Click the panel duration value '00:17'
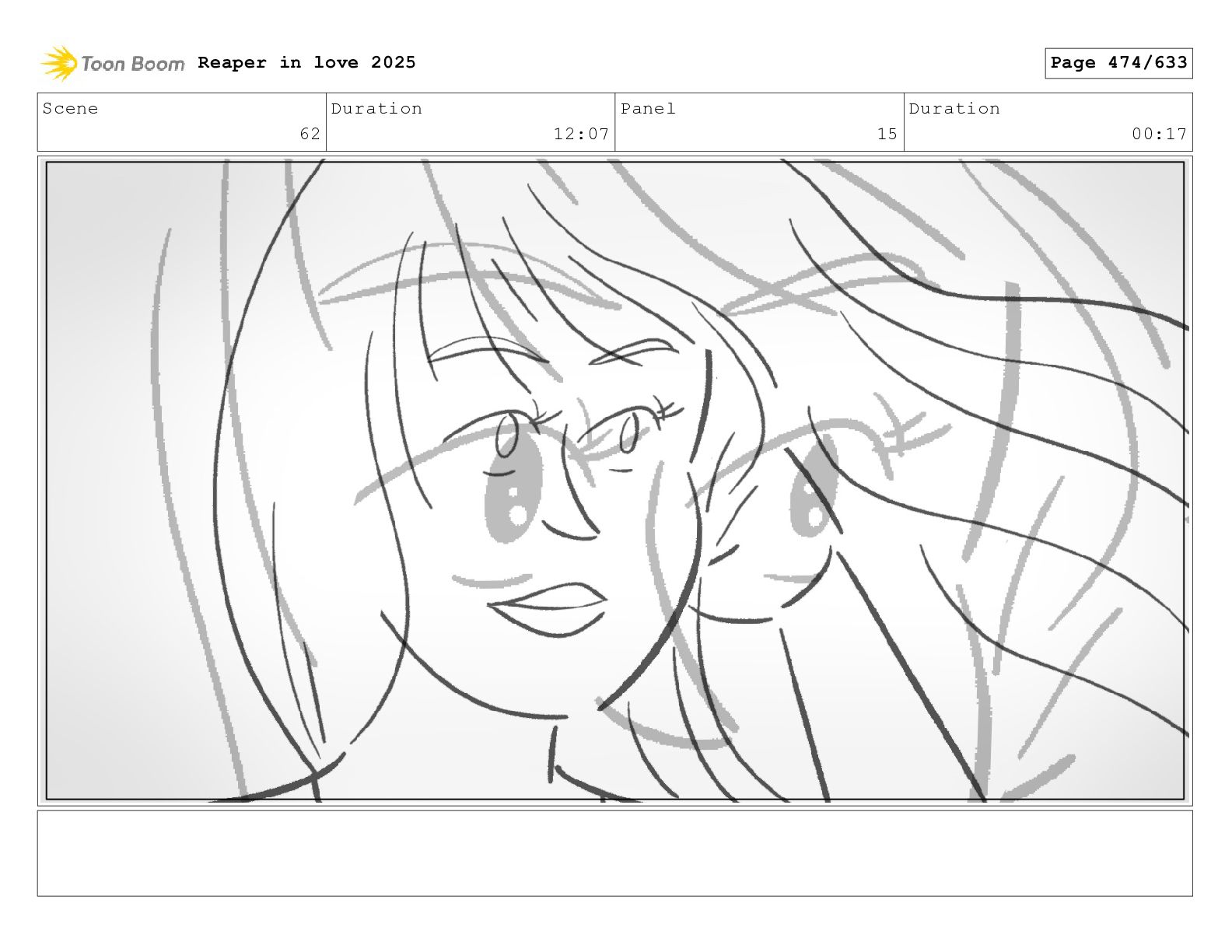 pyautogui.click(x=1159, y=134)
